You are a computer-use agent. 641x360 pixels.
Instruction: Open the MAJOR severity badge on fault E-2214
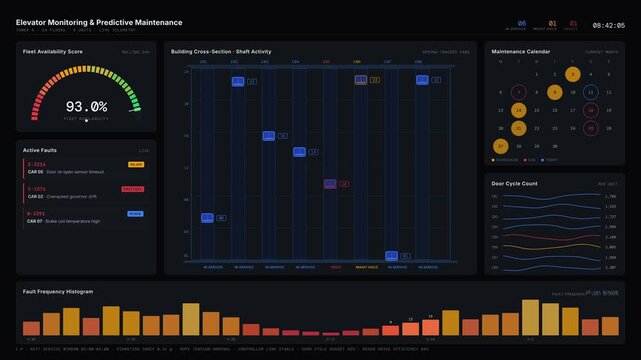(x=136, y=164)
